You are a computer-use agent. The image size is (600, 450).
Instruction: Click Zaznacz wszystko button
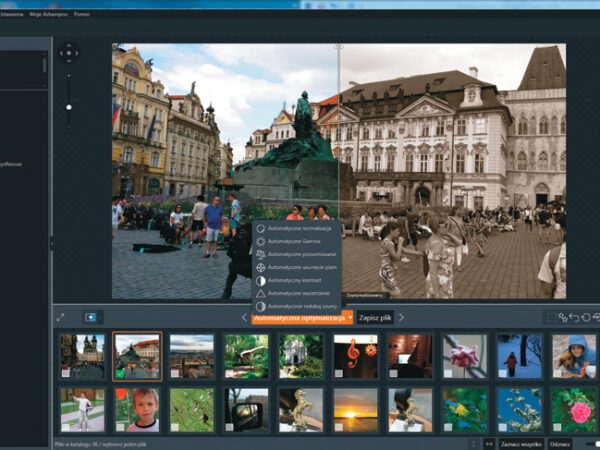520,443
